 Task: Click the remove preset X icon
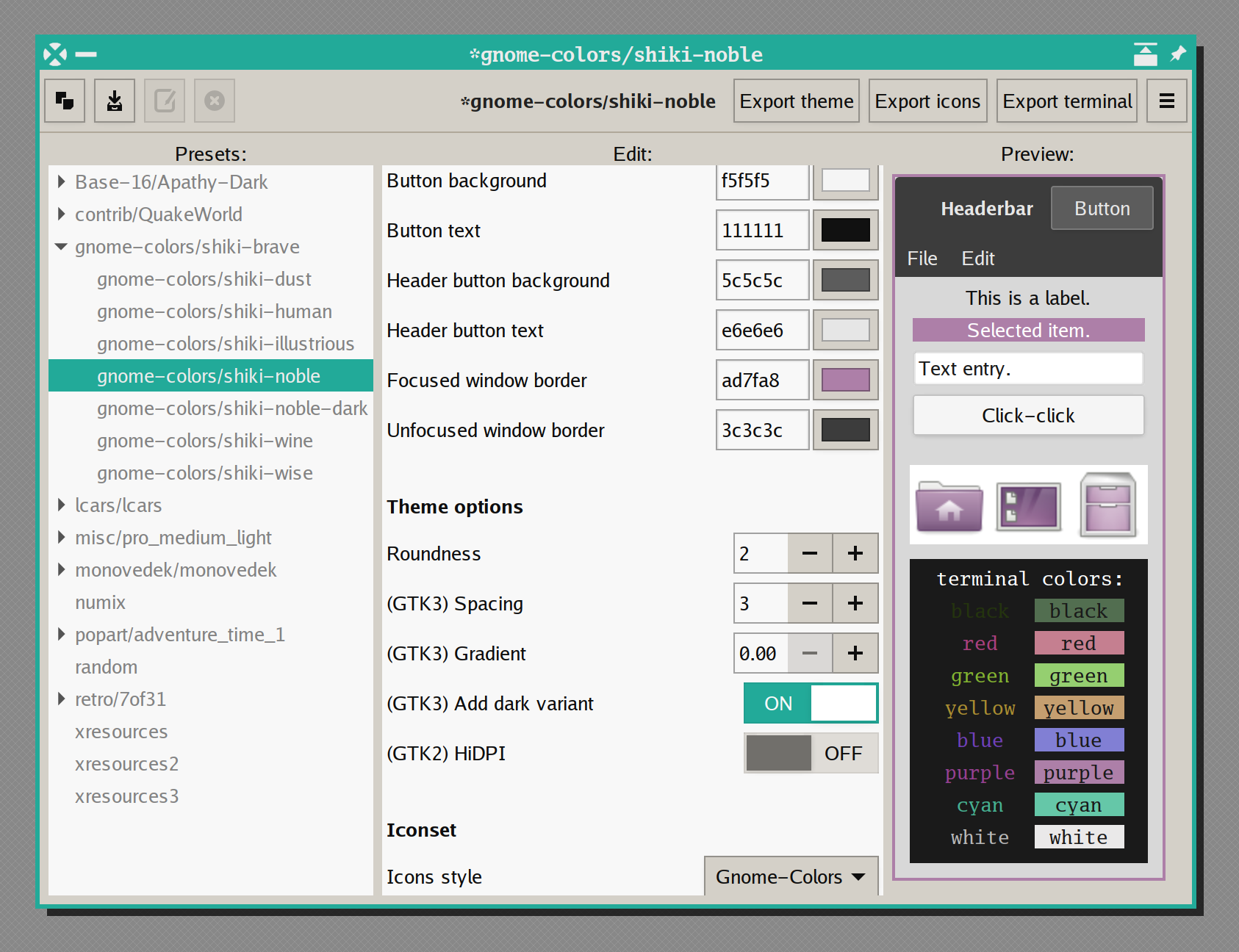click(215, 101)
